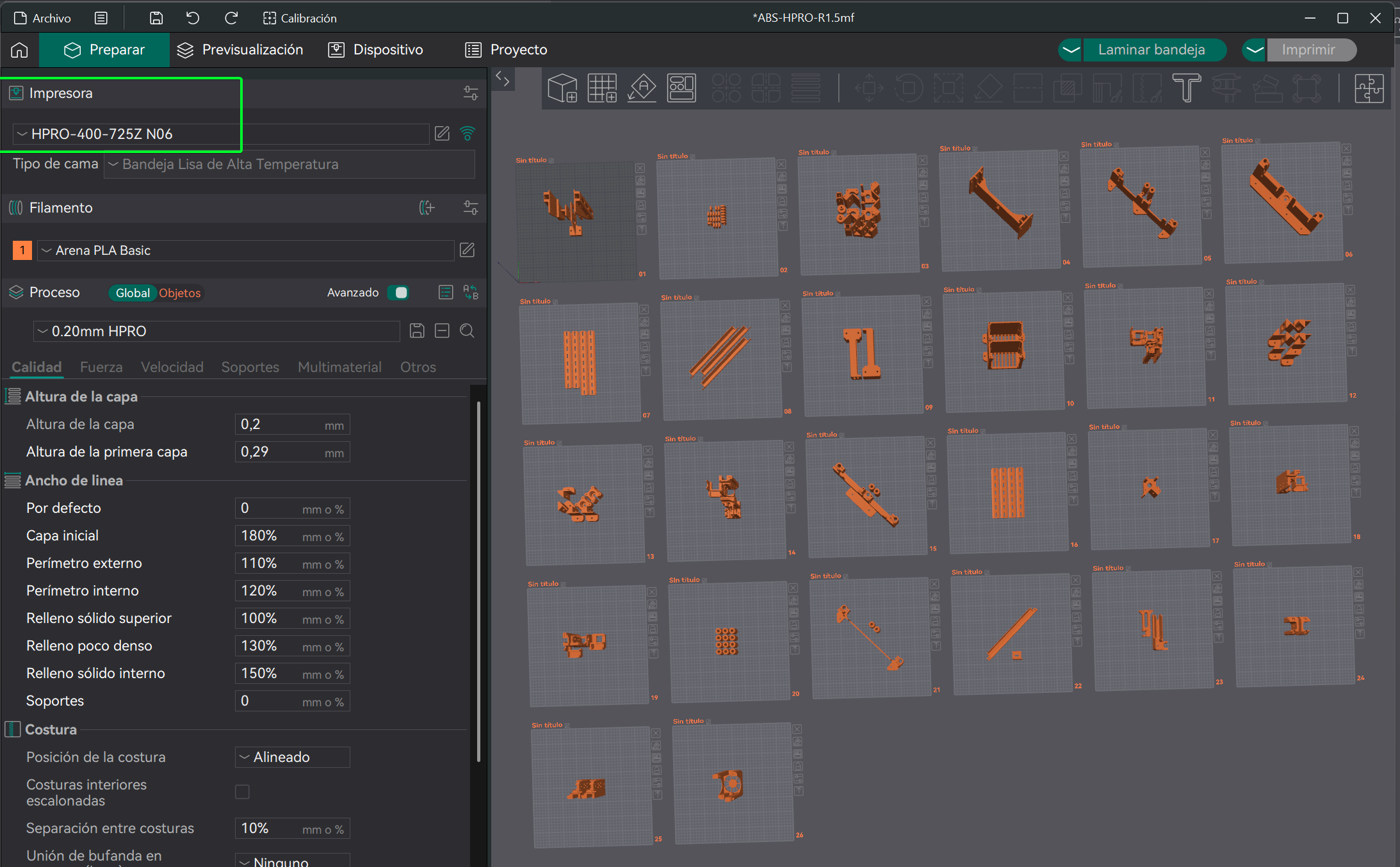Save the process preset via floppy icon
The width and height of the screenshot is (1400, 867).
coord(417,330)
